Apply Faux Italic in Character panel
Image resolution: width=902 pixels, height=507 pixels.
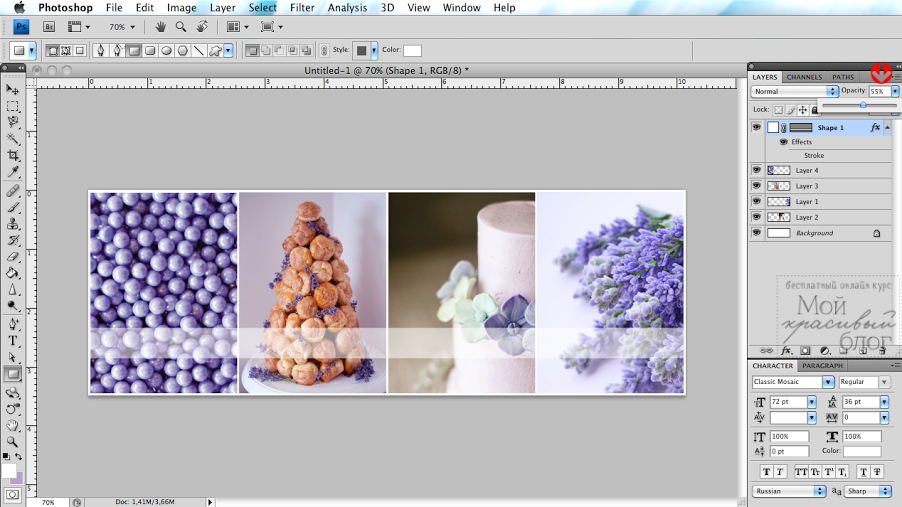coord(780,472)
